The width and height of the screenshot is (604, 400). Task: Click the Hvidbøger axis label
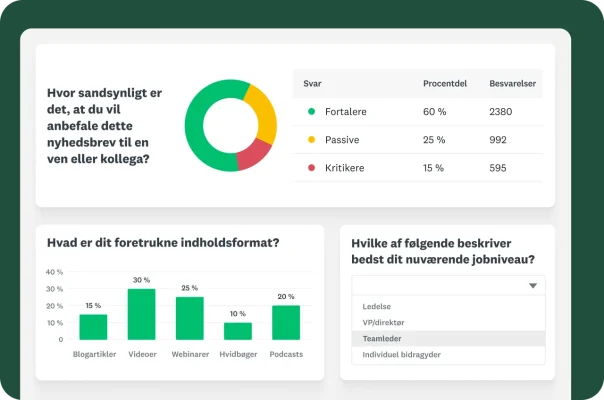(x=238, y=354)
